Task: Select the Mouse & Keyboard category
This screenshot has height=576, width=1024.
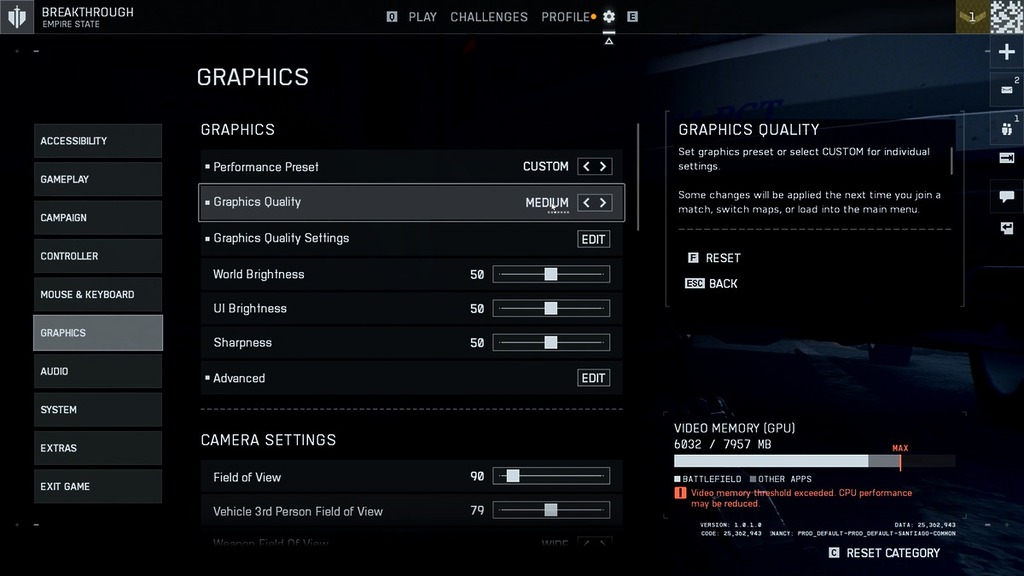Action: (97, 294)
